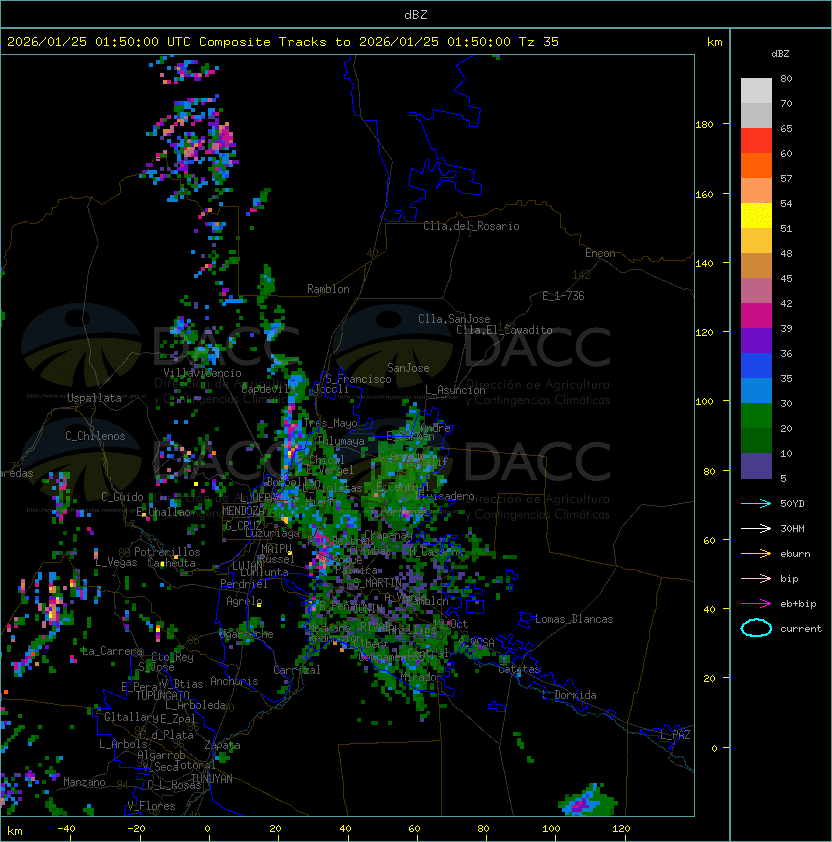
Task: Click the 'V_Flores' place label
Action: click(151, 806)
